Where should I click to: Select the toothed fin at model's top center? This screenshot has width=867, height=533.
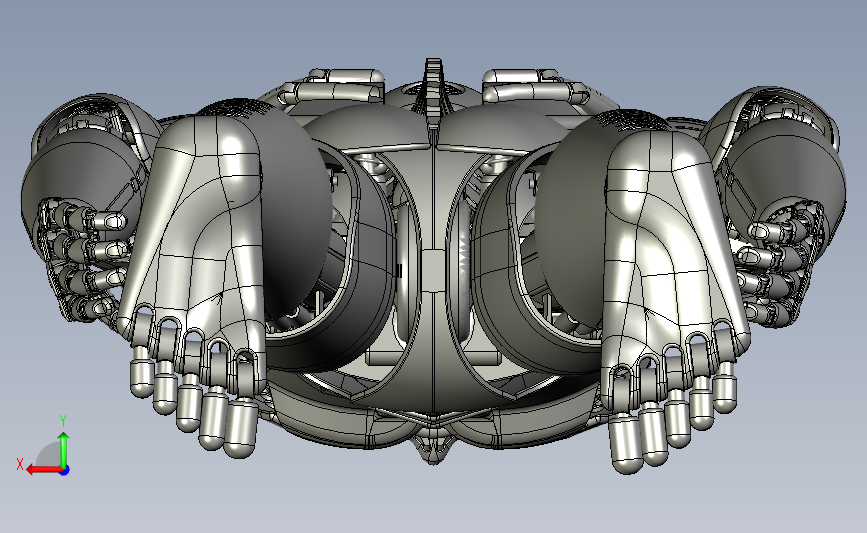point(434,95)
